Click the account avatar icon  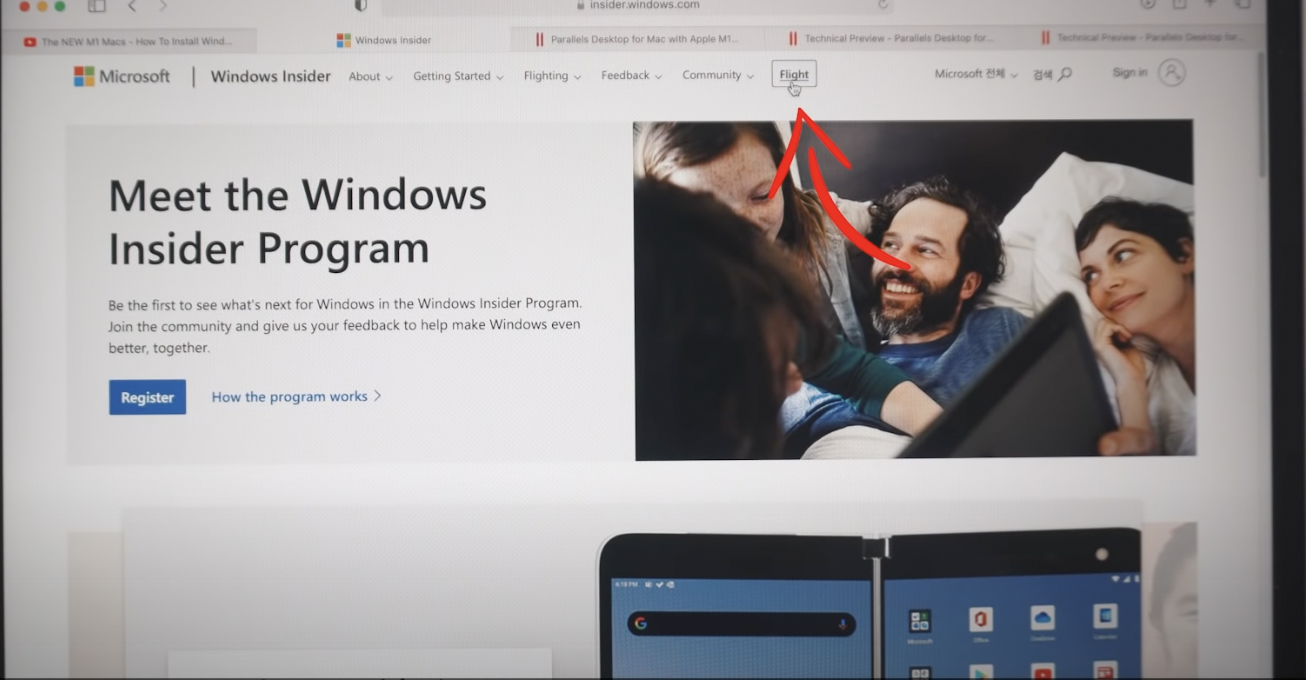[x=1172, y=72]
